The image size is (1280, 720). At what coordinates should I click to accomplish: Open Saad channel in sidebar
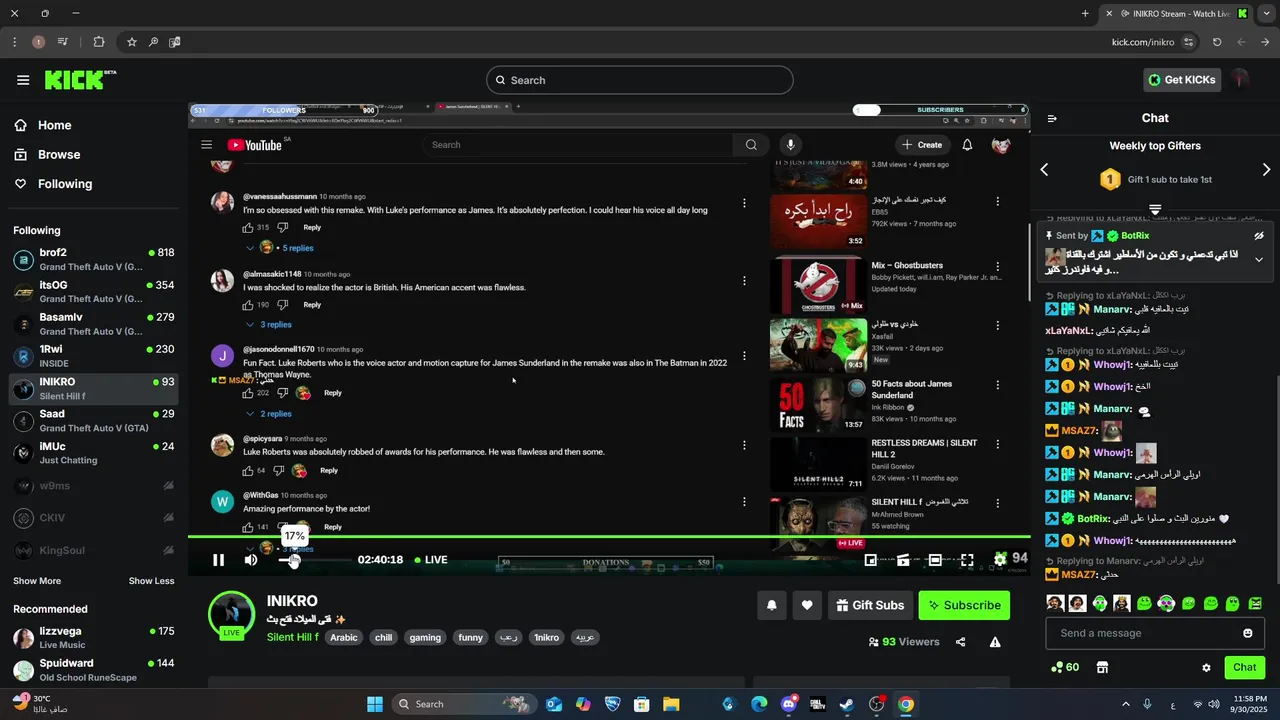[x=94, y=420]
